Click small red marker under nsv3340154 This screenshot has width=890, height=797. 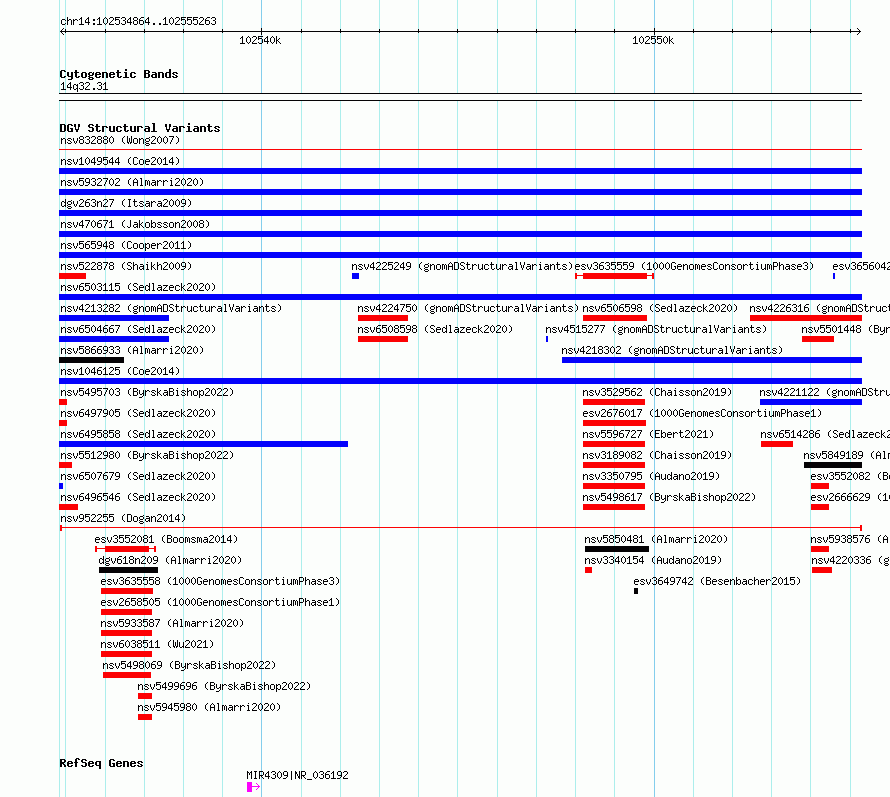[x=589, y=570]
